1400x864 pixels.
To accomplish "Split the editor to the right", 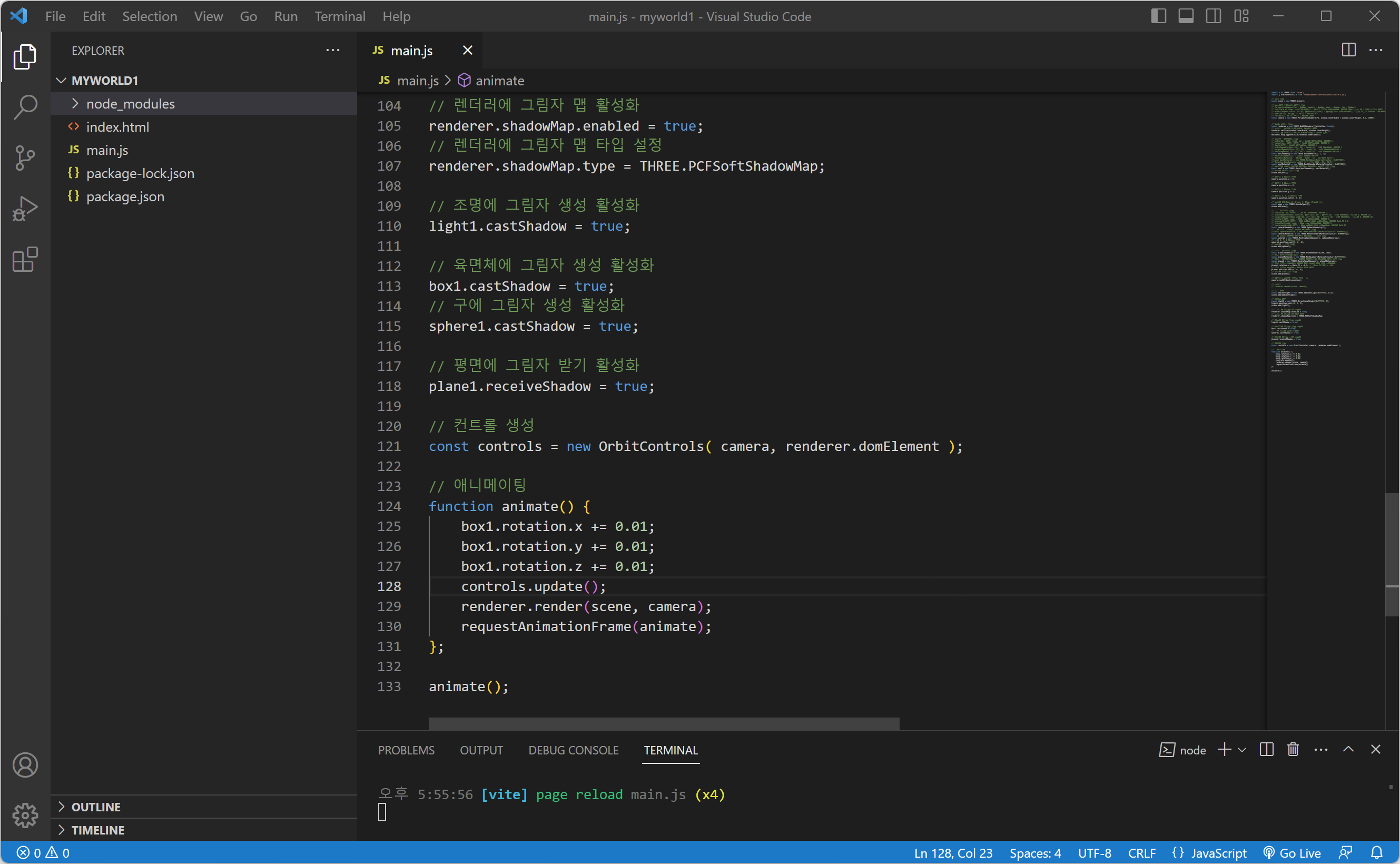I will 1348,50.
